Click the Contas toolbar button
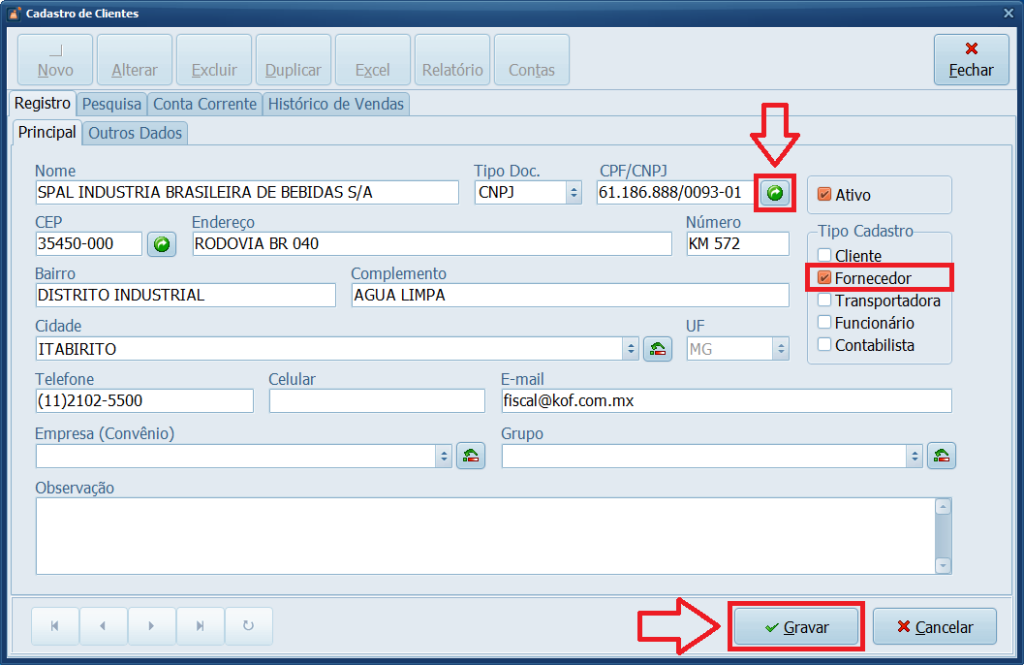Screen dimensions: 1024x665 (x=532, y=60)
